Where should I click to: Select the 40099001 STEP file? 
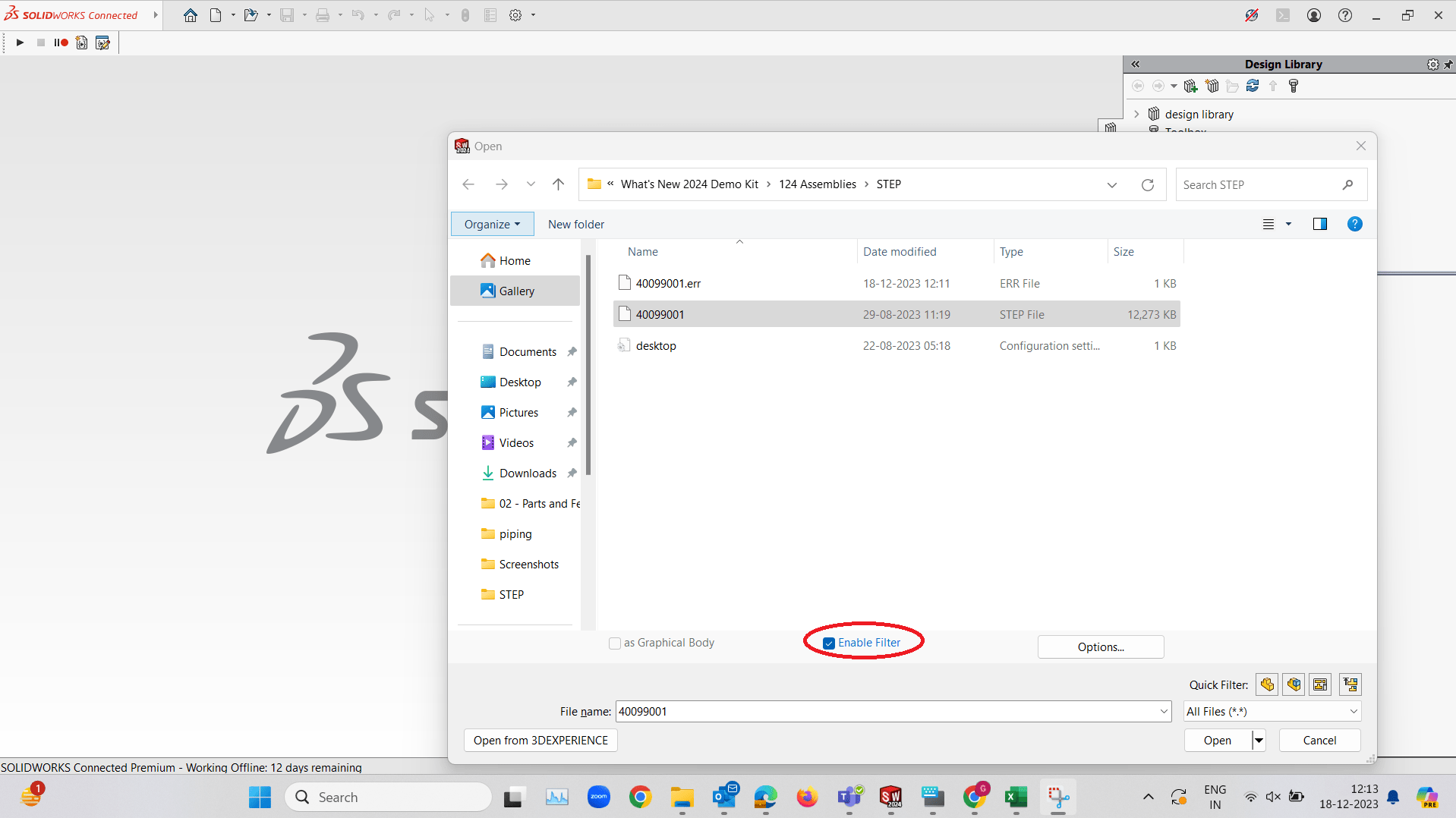[x=897, y=315]
